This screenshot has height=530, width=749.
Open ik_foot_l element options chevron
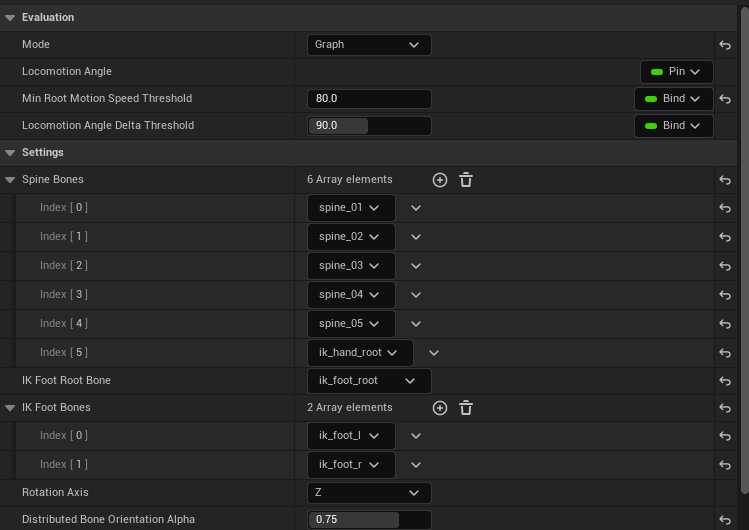(x=416, y=436)
